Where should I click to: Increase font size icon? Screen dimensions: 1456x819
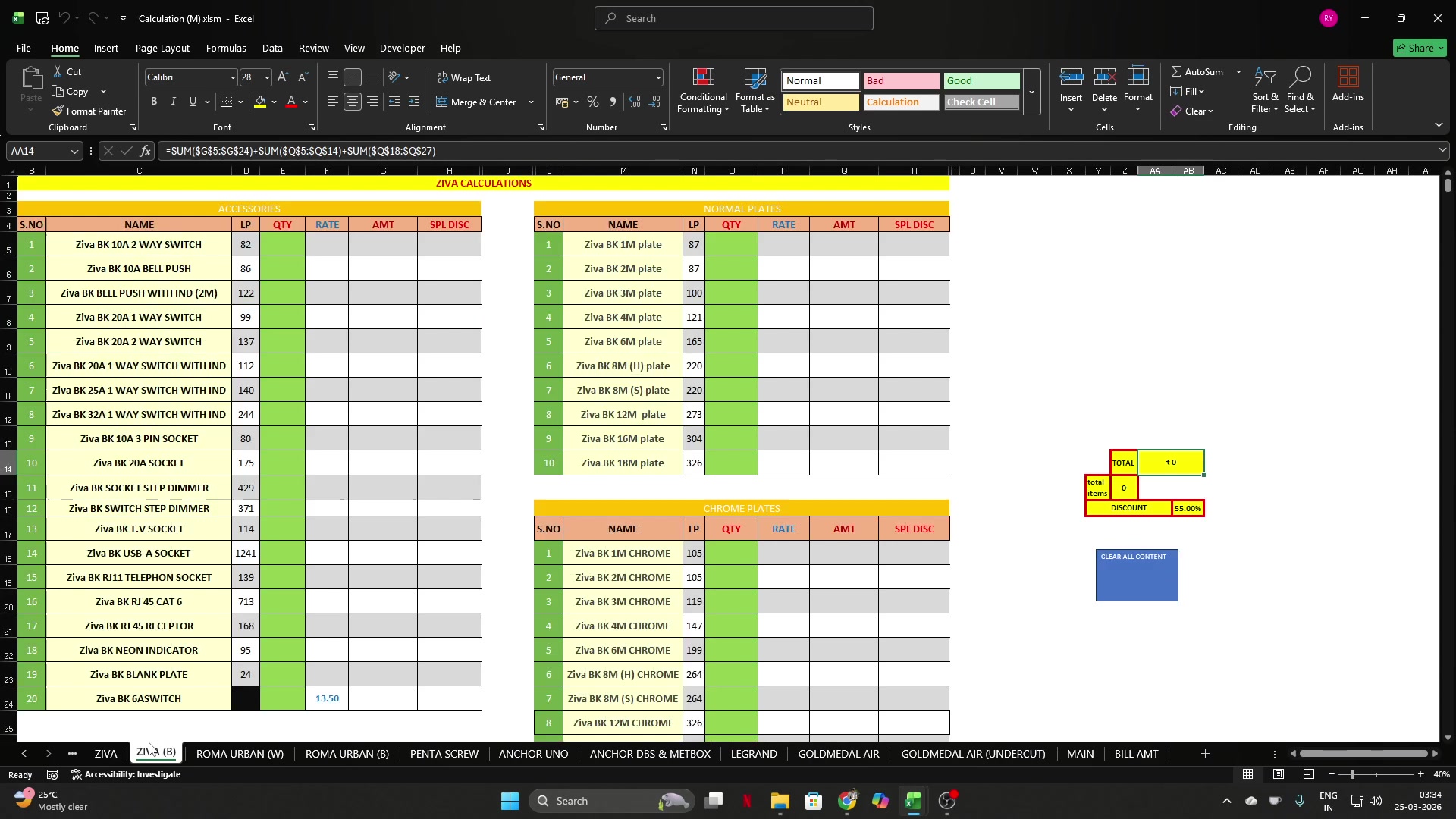(x=283, y=77)
